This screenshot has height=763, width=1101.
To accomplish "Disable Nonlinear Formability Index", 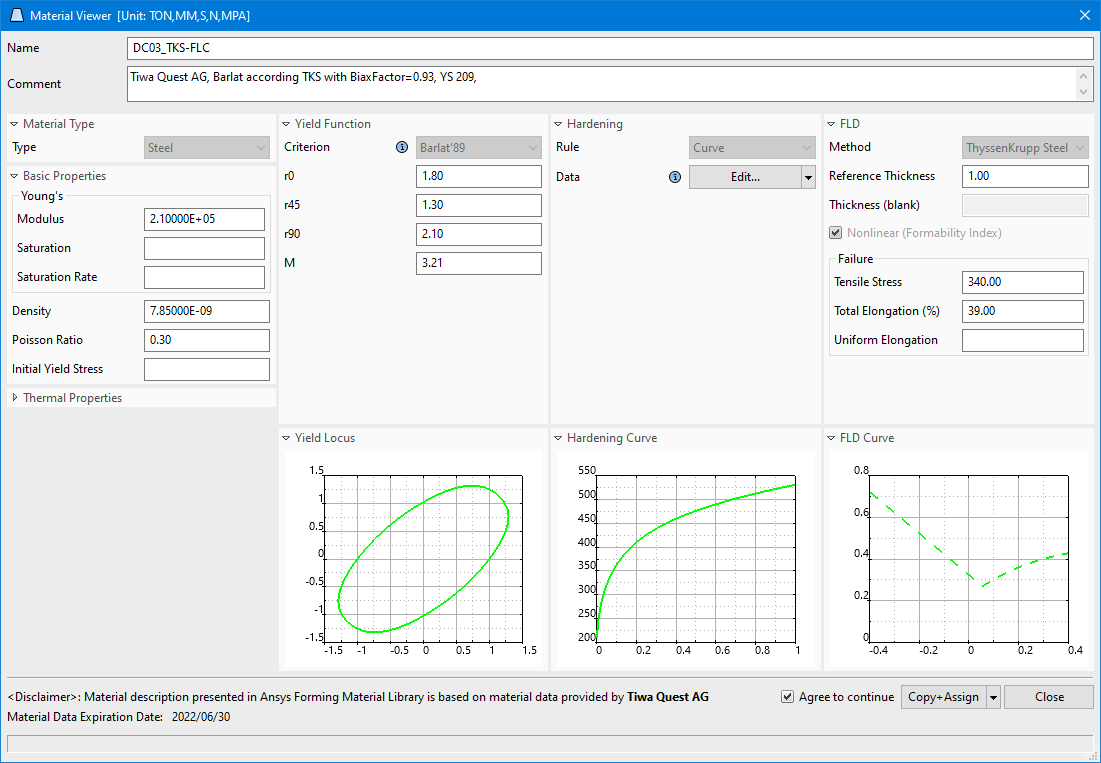I will click(835, 233).
